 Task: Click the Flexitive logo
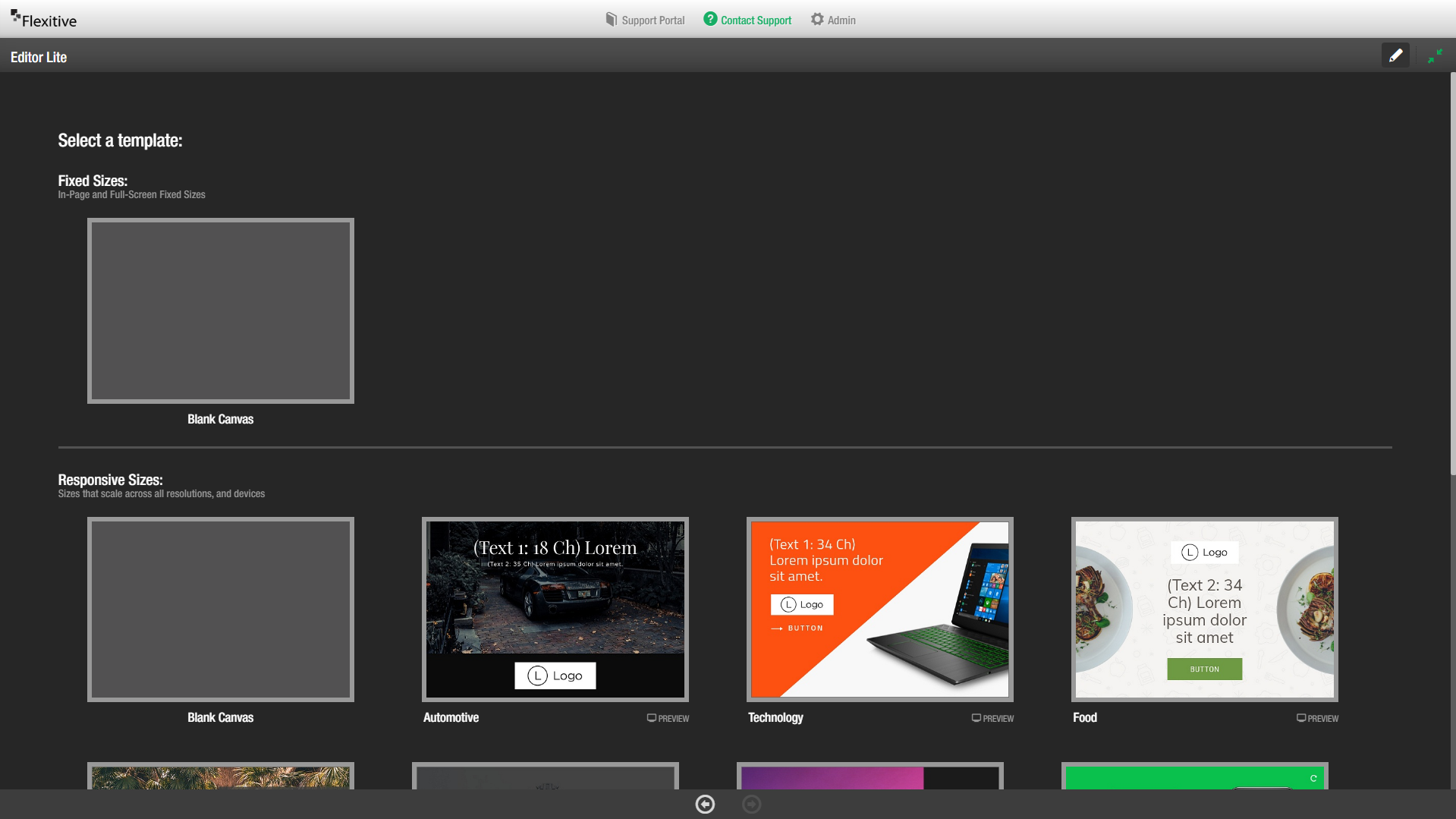pyautogui.click(x=43, y=20)
